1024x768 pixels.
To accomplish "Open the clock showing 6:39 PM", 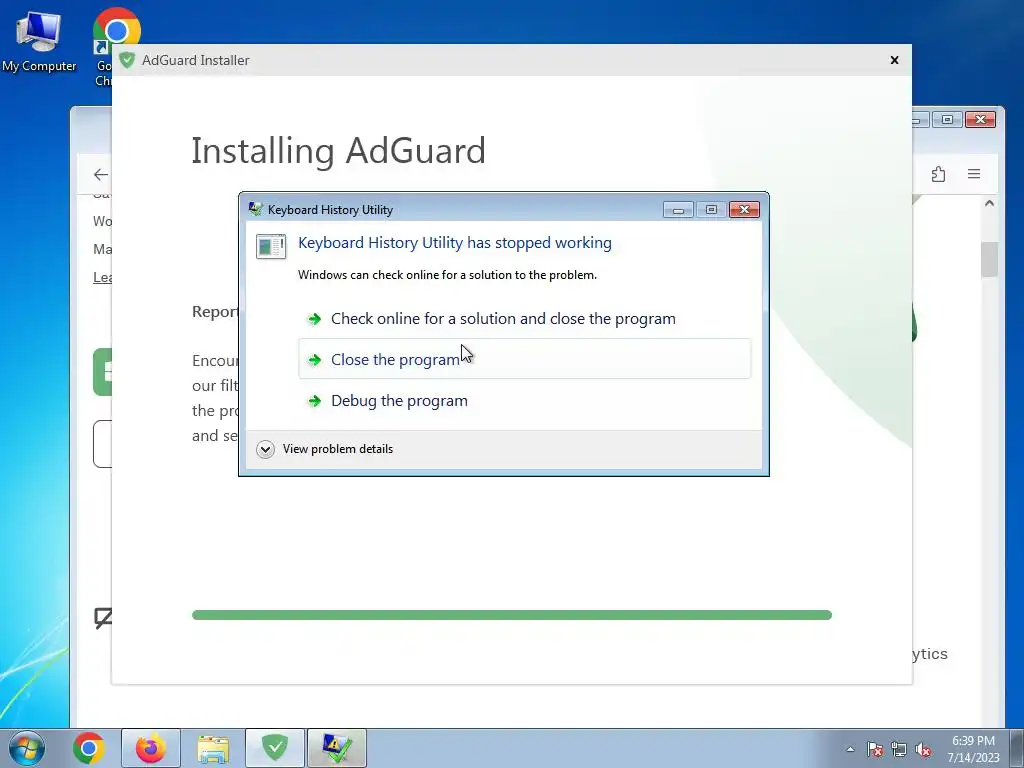I will [x=973, y=749].
